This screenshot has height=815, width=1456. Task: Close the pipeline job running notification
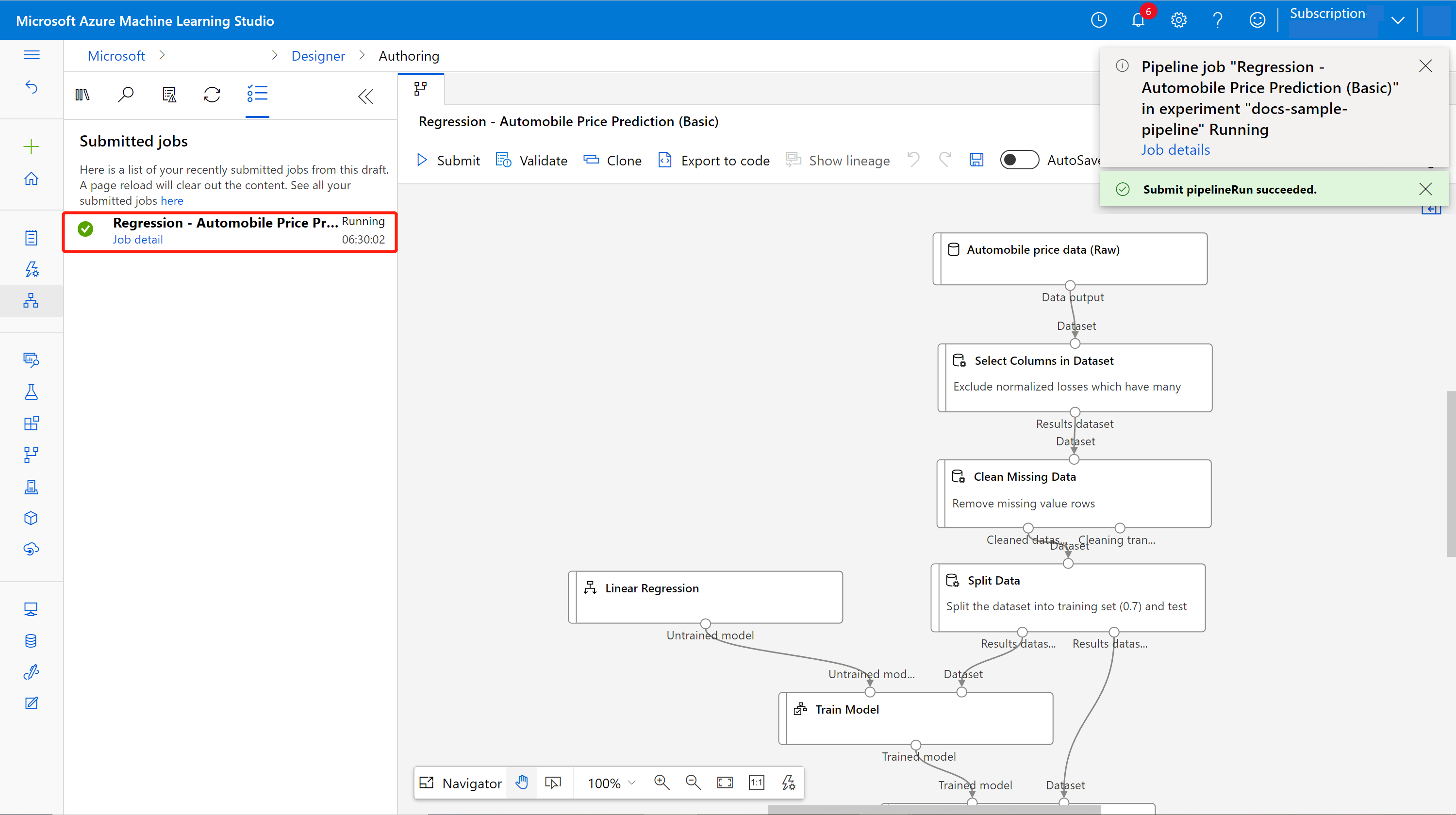1425,66
